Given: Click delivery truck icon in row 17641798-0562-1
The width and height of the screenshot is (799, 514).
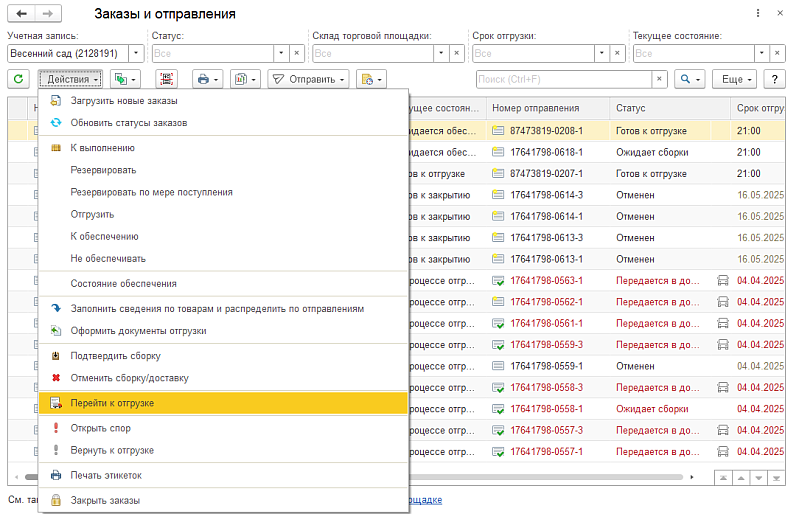Looking at the screenshot, I should (723, 302).
